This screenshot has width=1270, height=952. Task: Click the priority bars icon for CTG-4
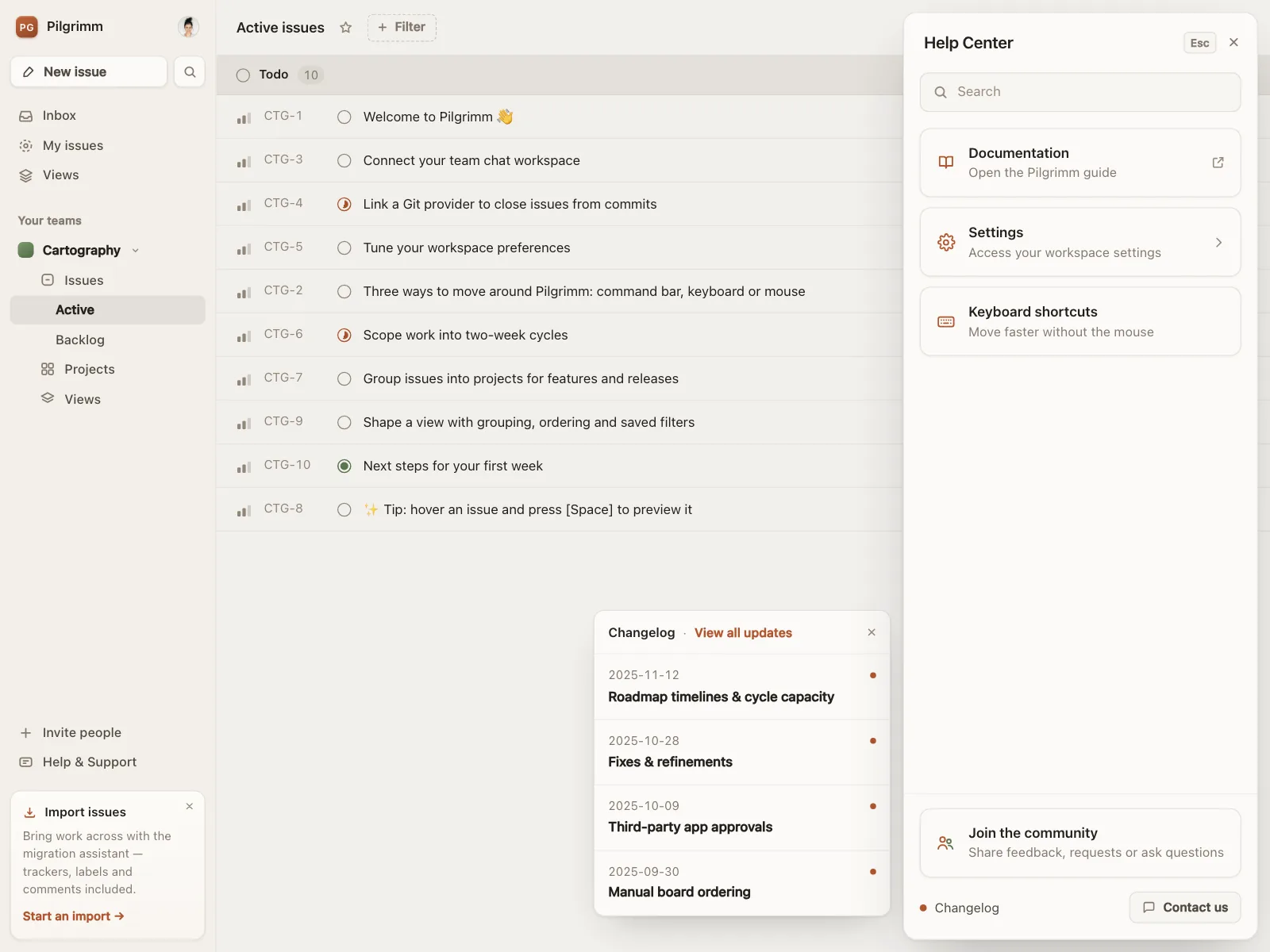(244, 205)
